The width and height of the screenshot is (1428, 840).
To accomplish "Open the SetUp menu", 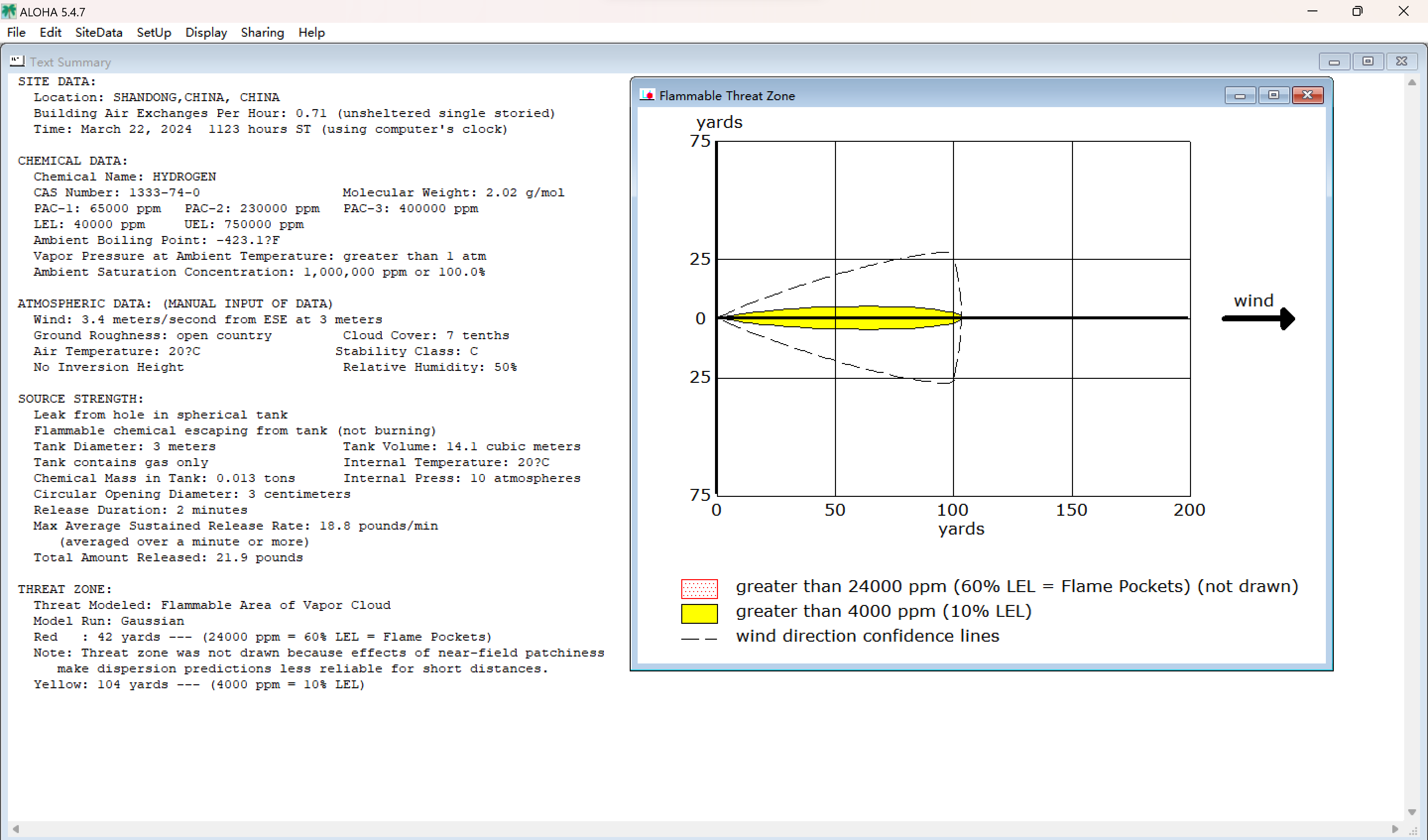I will [x=154, y=32].
